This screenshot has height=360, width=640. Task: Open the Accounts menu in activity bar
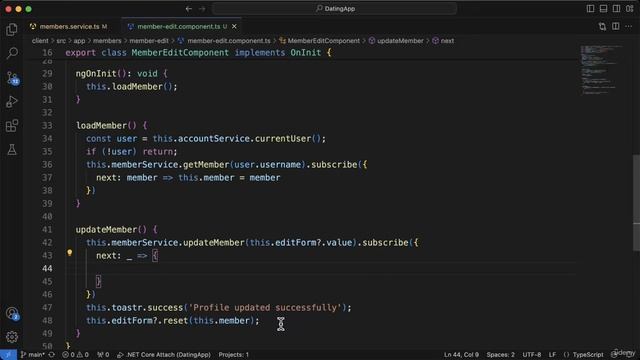tap(12, 313)
